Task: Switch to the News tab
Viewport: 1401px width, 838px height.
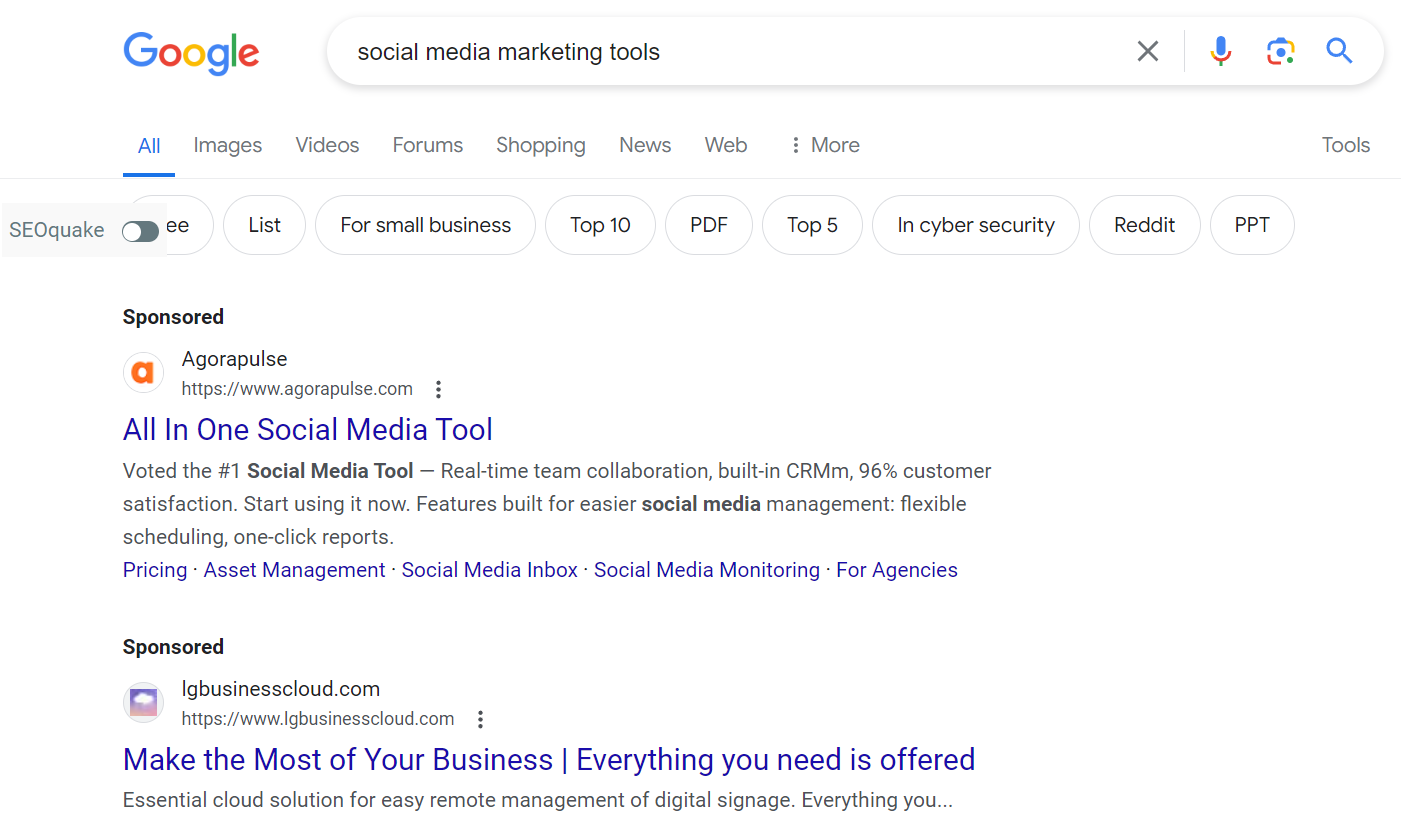Action: pos(645,145)
